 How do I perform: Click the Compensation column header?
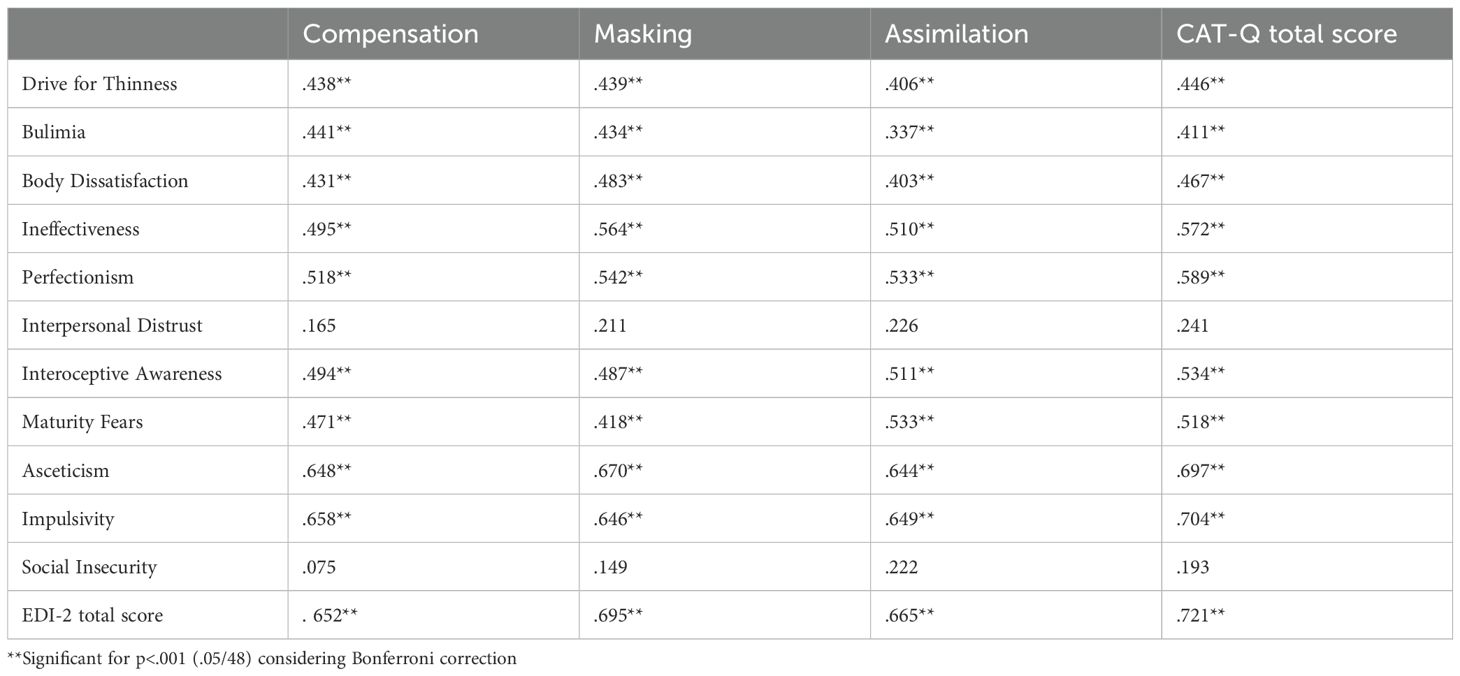390,34
